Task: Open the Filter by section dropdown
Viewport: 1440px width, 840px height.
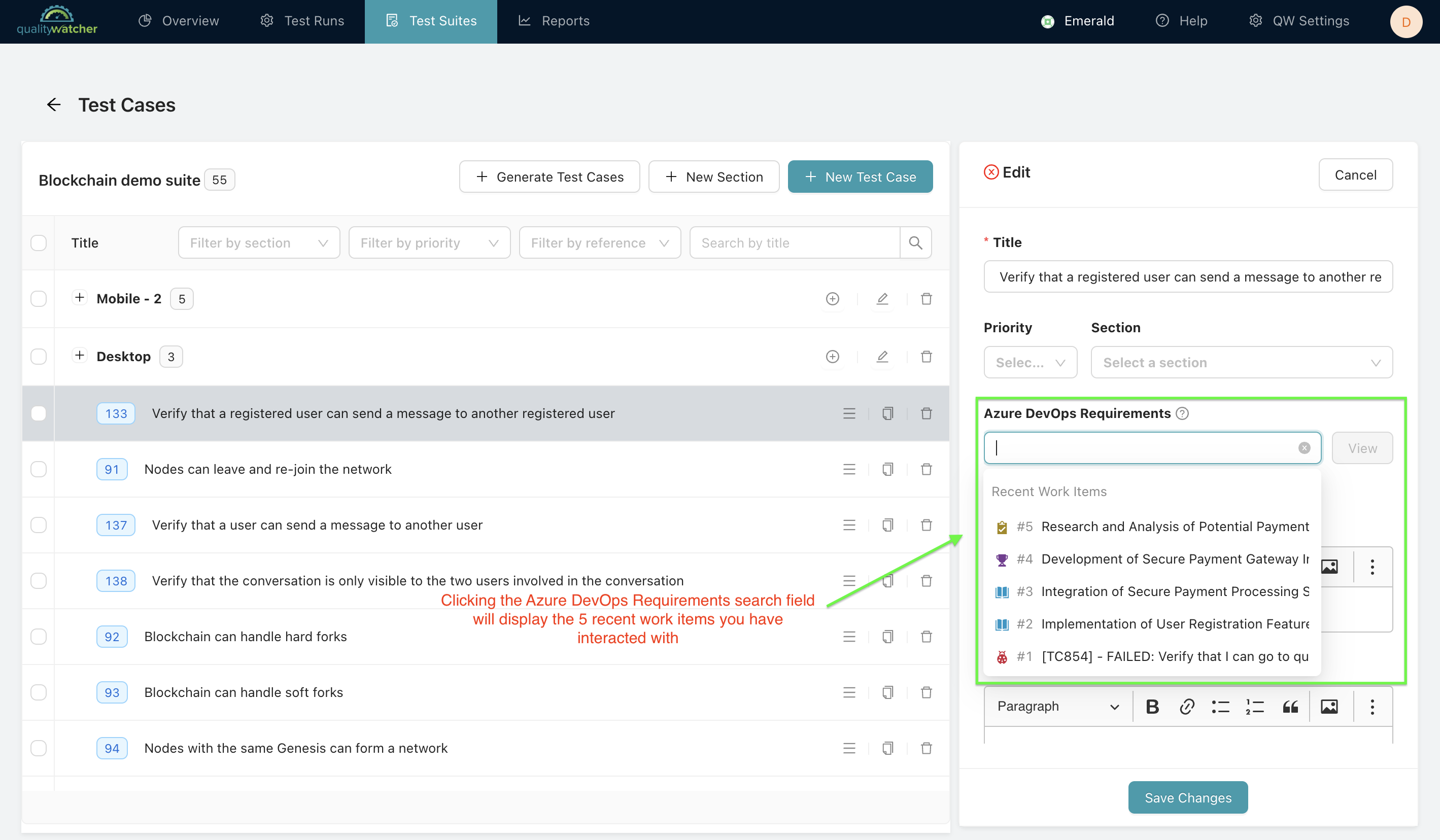Action: click(x=259, y=243)
